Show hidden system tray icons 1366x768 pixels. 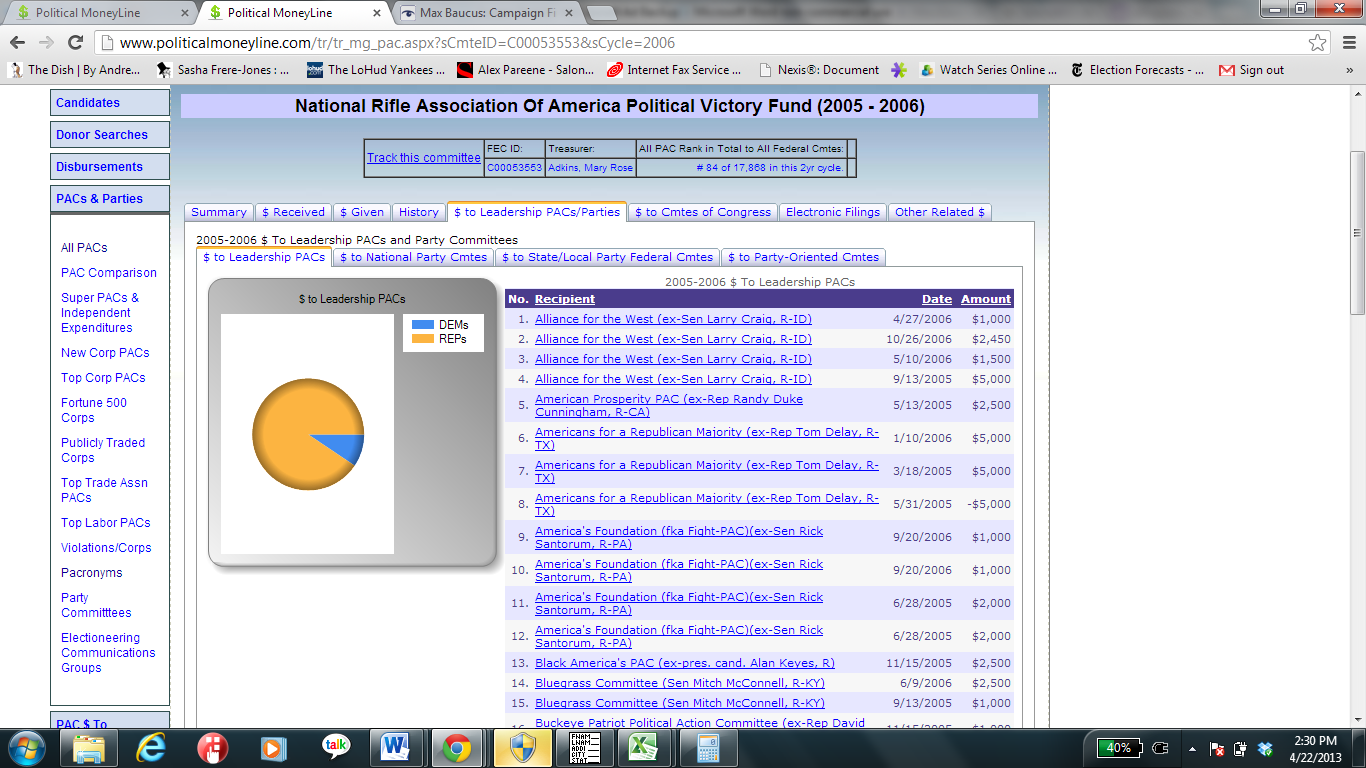click(1191, 748)
